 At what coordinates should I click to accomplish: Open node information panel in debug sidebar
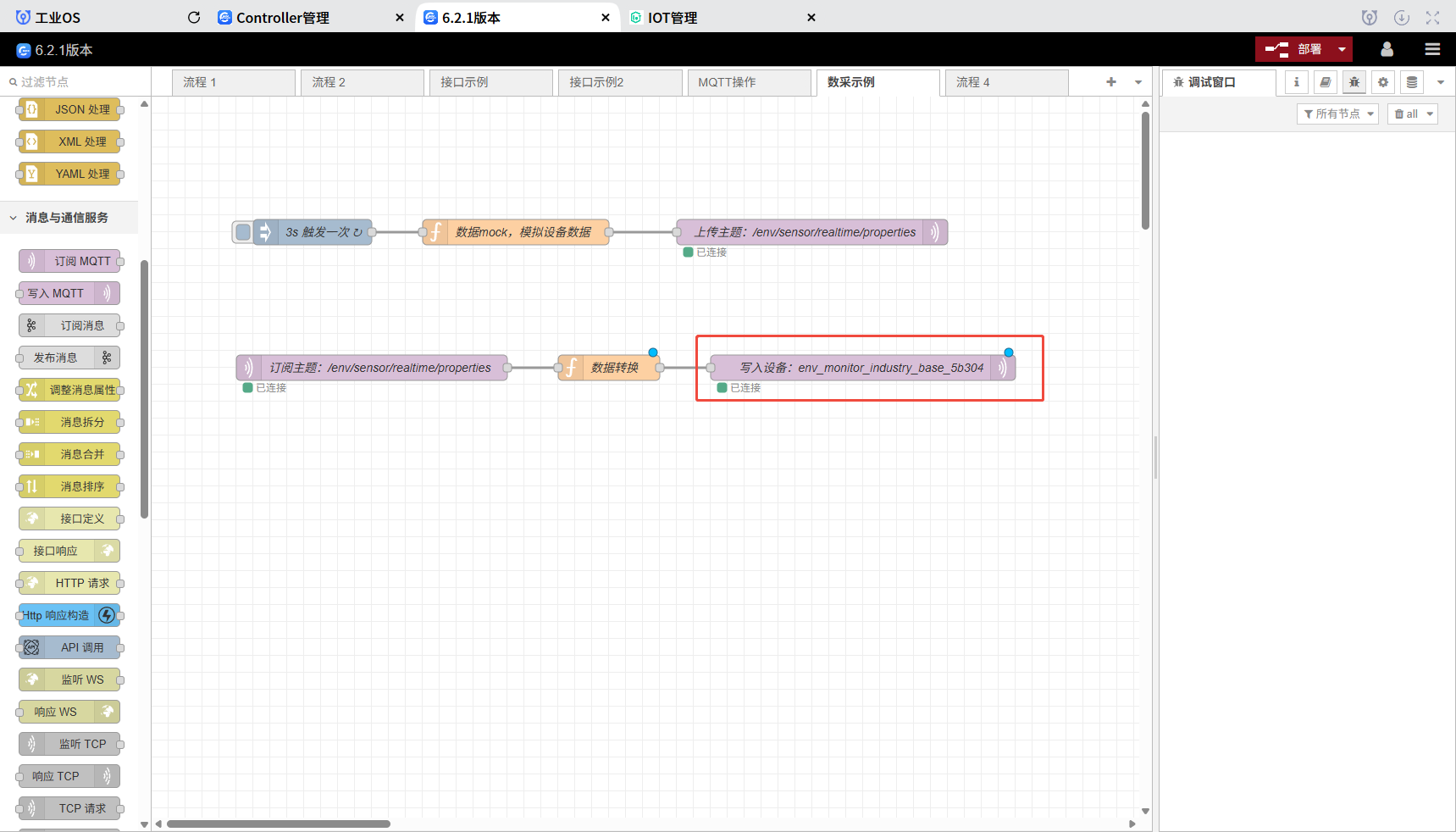coord(1296,82)
